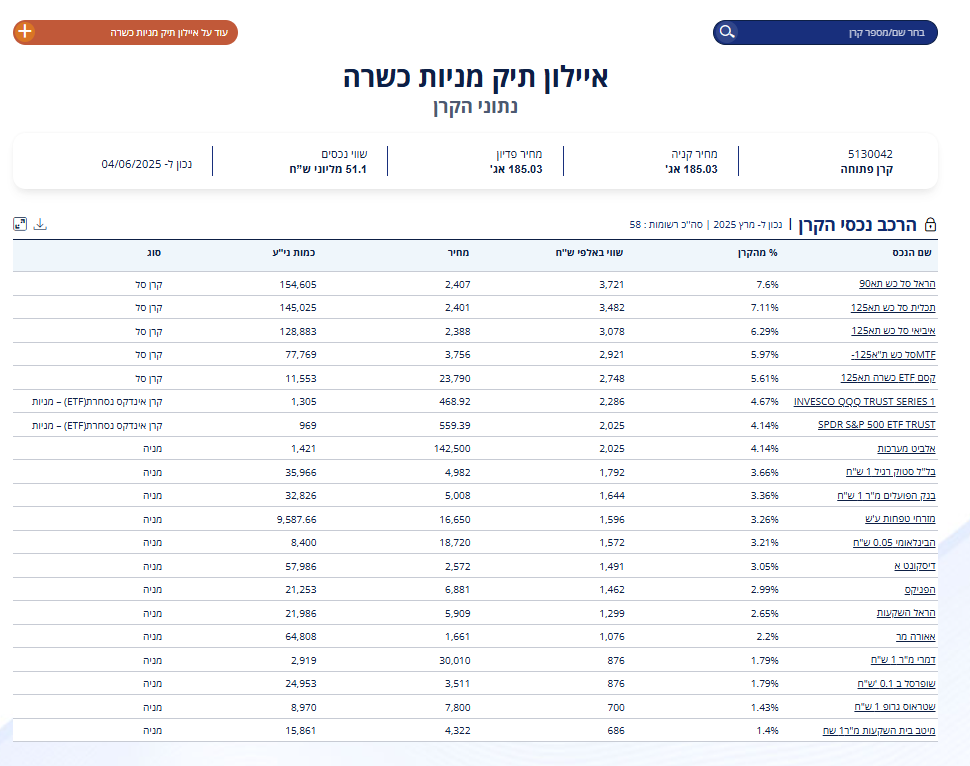Sort by the 'מחיר' column header
This screenshot has height=766, width=970.
point(459,253)
